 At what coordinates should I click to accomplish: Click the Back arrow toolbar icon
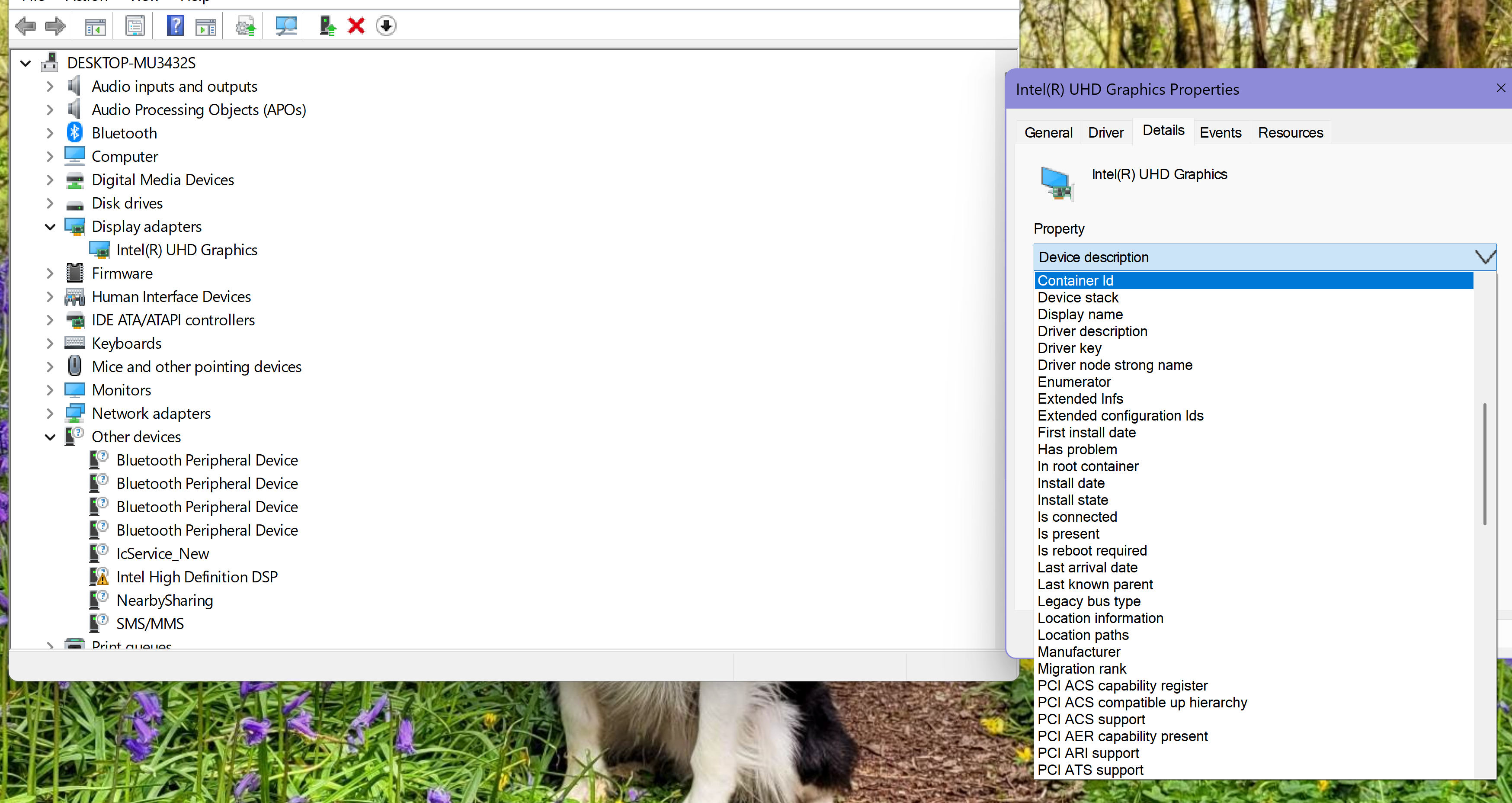click(x=25, y=26)
